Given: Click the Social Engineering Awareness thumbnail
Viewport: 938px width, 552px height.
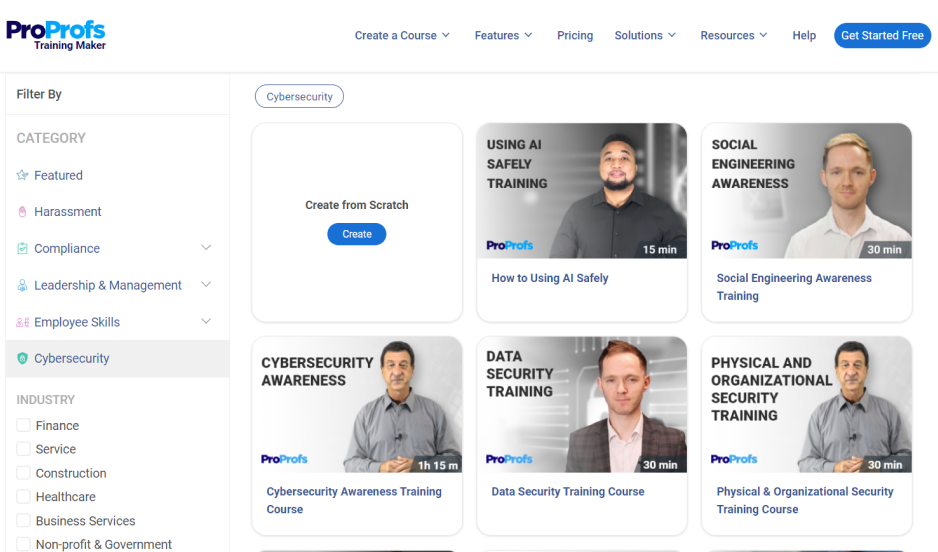Looking at the screenshot, I should (x=806, y=191).
